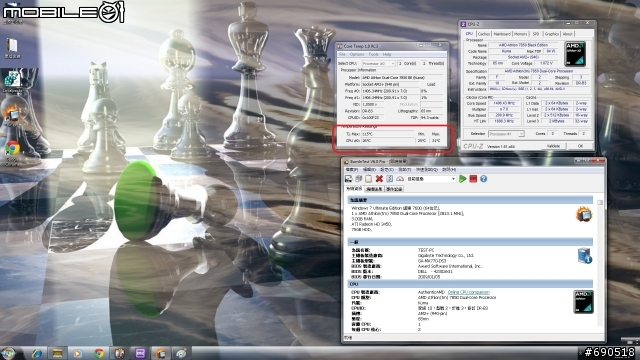This screenshot has height=360, width=640.
Task: Switch to BurnInTest via taskbar flame icon
Action: 161,353
